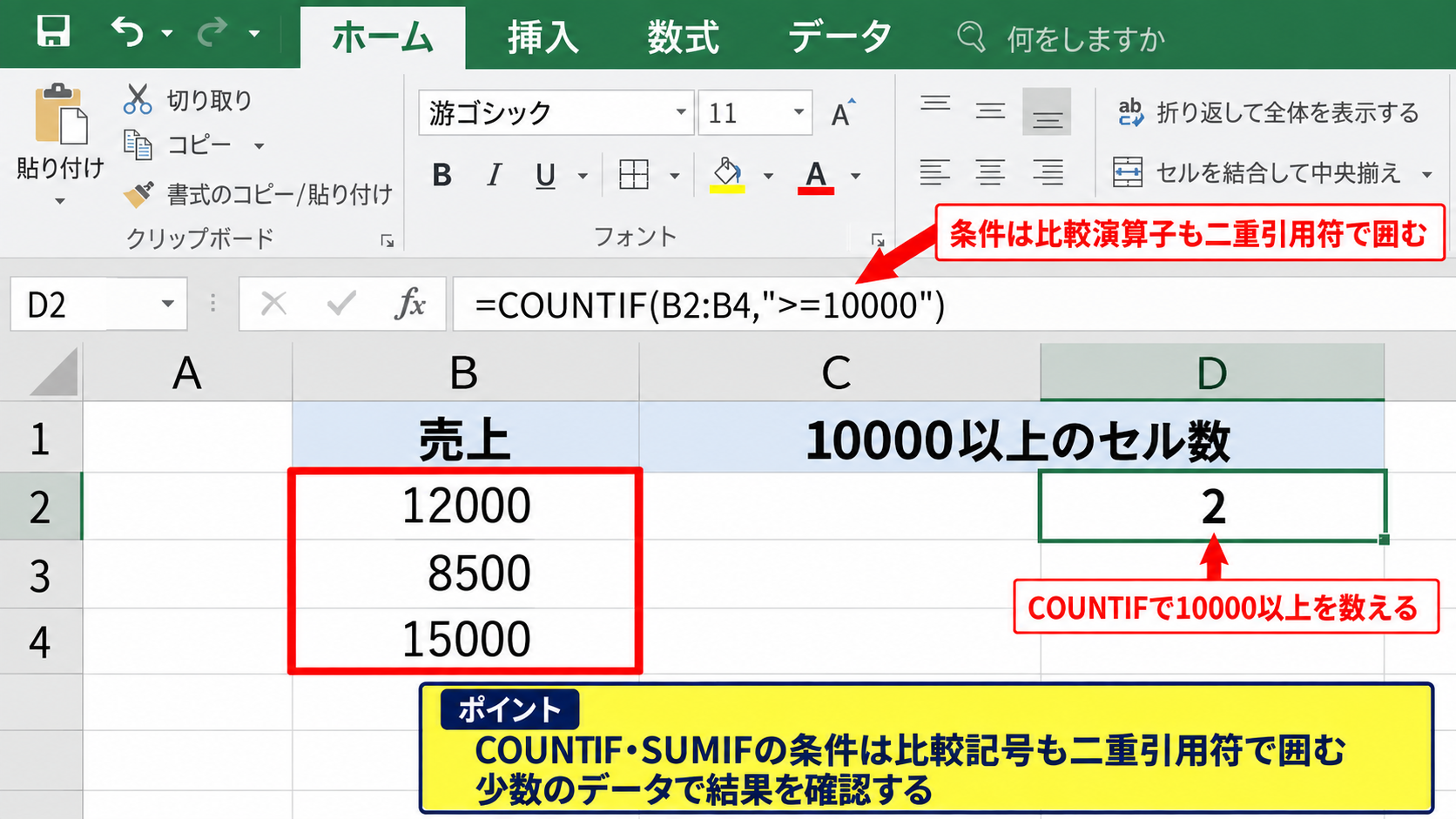Viewport: 1456px width, 819px height.
Task: Open the D2 Name Box dropdown
Action: tap(167, 304)
